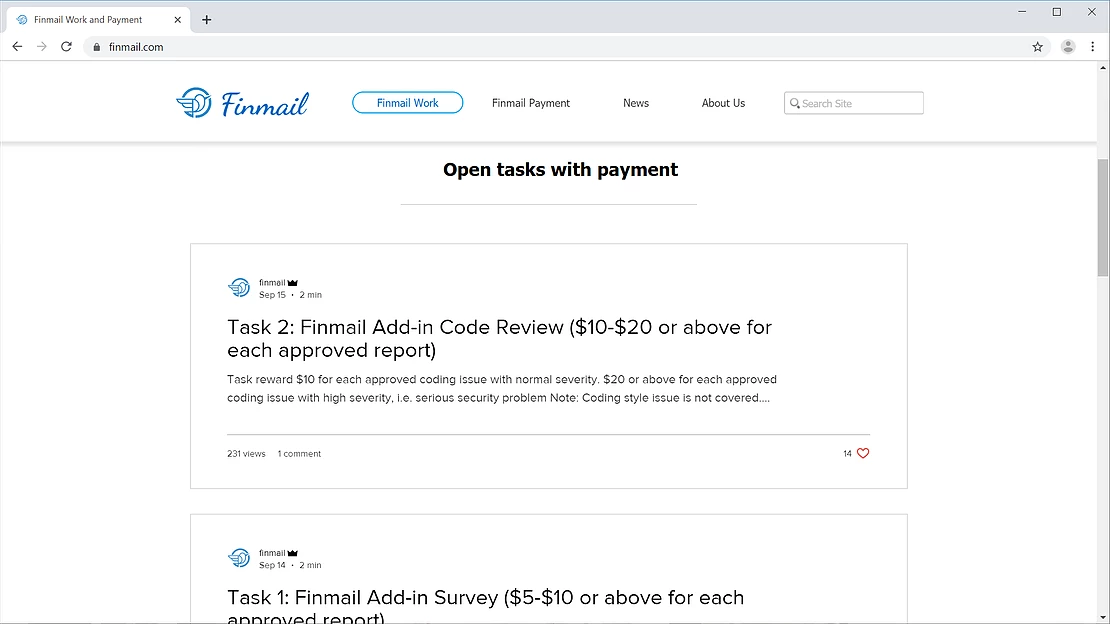Screen dimensions: 1110x624
Task: Click the Open tasks with payment heading
Action: tap(560, 170)
